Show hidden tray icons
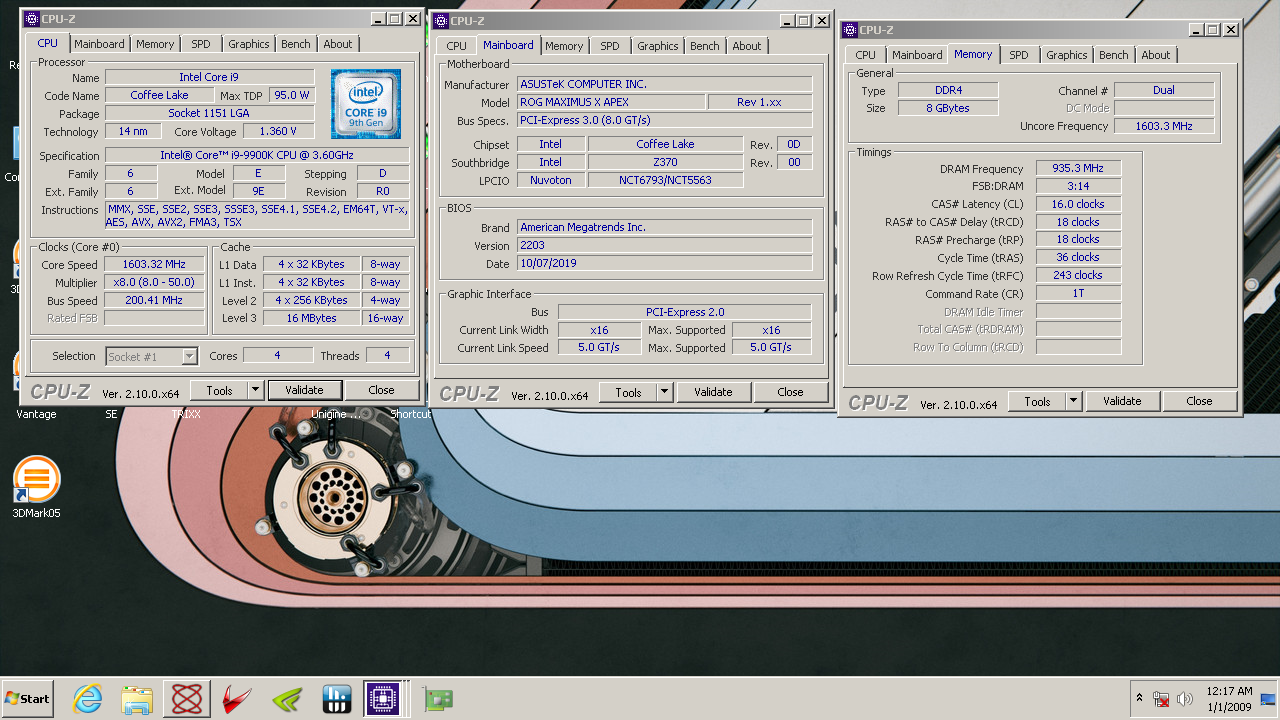This screenshot has width=1280, height=720. tap(1139, 698)
